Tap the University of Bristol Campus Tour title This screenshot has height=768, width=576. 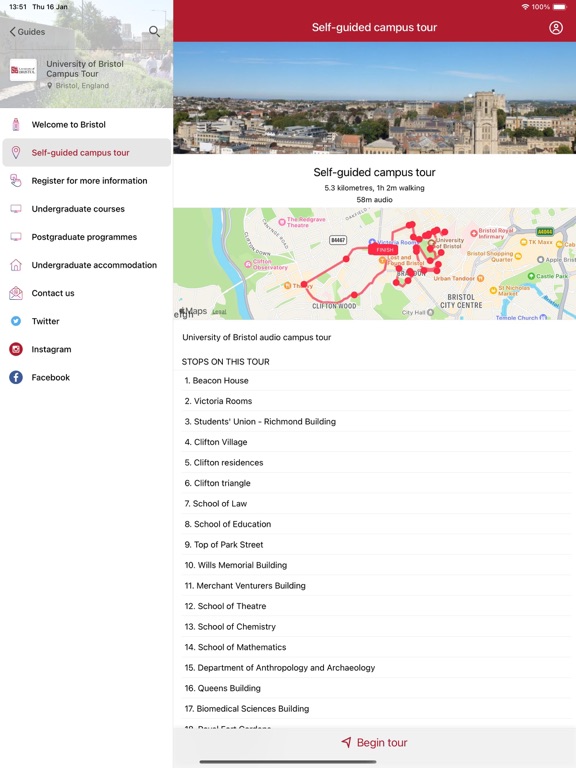coord(85,69)
